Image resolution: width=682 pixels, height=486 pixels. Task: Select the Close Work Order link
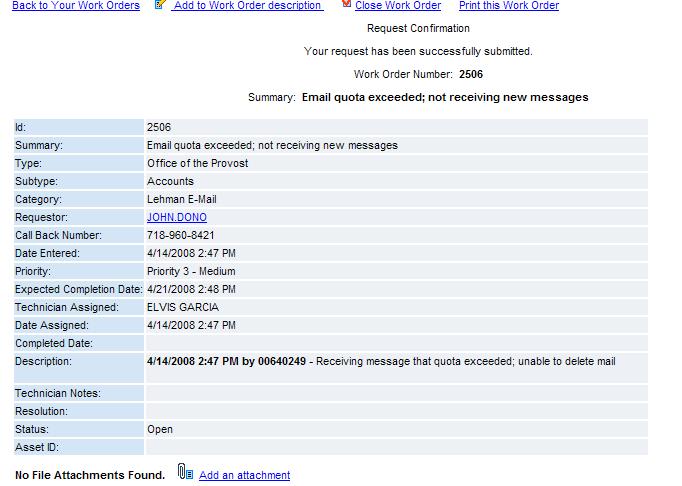(x=397, y=6)
